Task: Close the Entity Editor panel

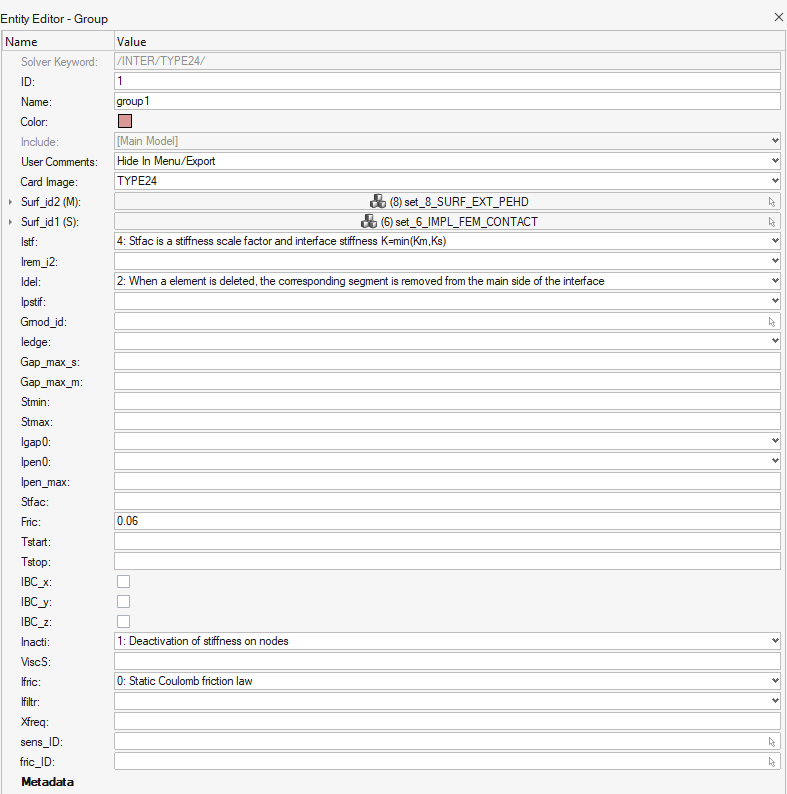Action: click(779, 17)
